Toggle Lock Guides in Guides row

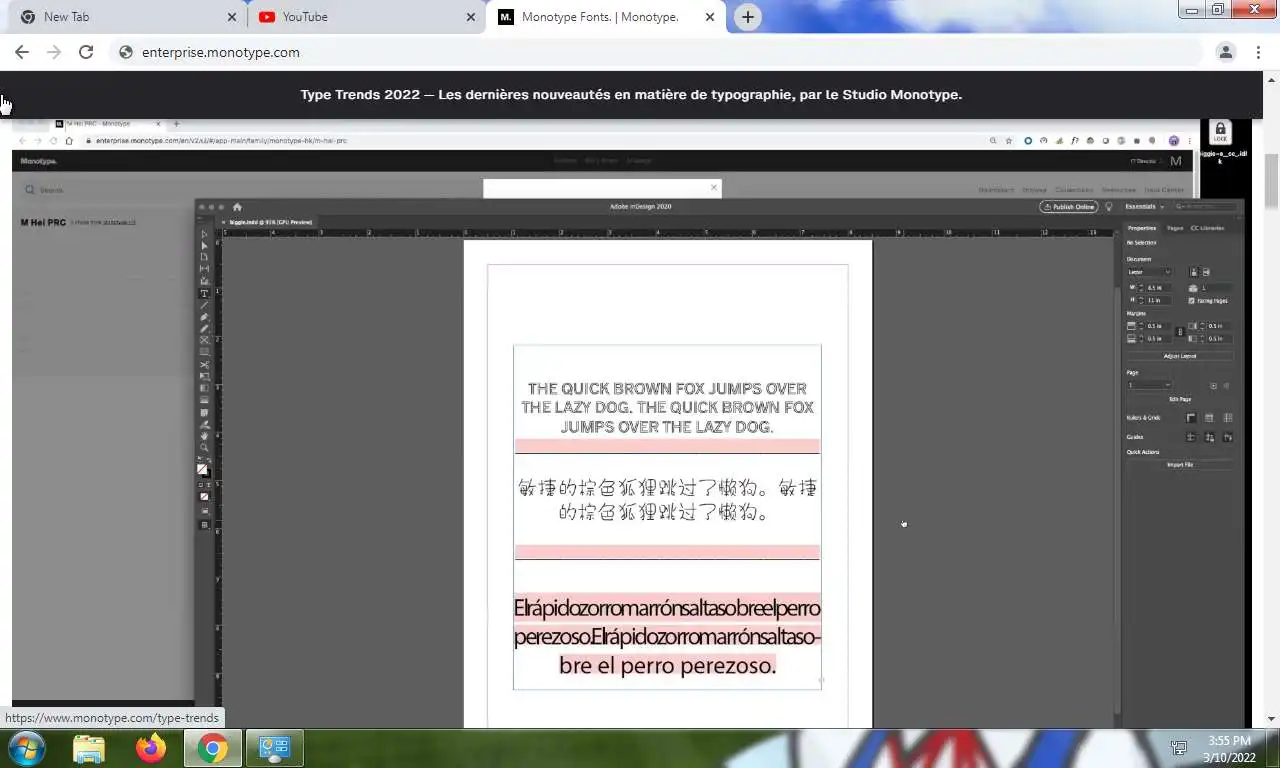click(x=1209, y=437)
